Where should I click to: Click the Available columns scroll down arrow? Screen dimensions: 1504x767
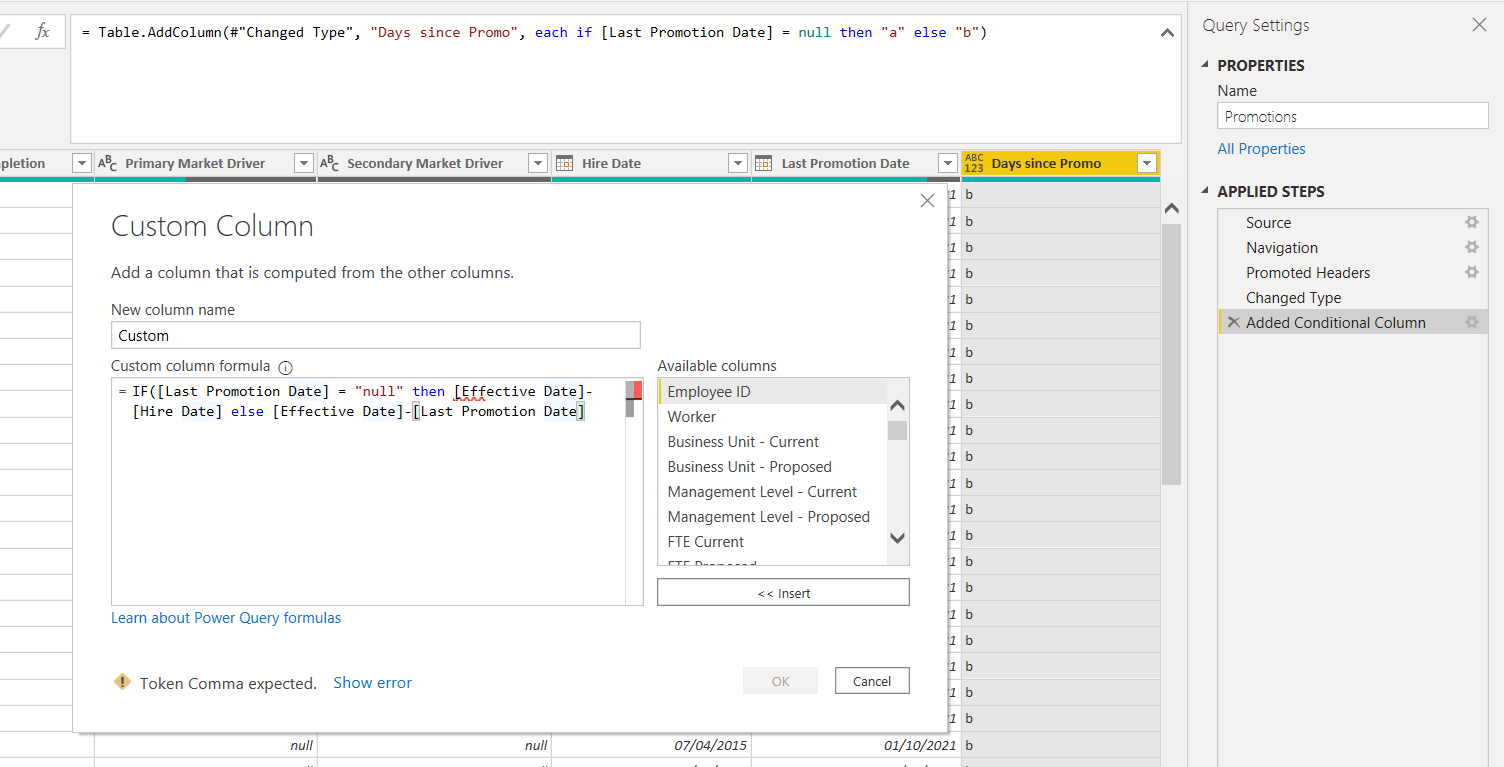(x=897, y=538)
